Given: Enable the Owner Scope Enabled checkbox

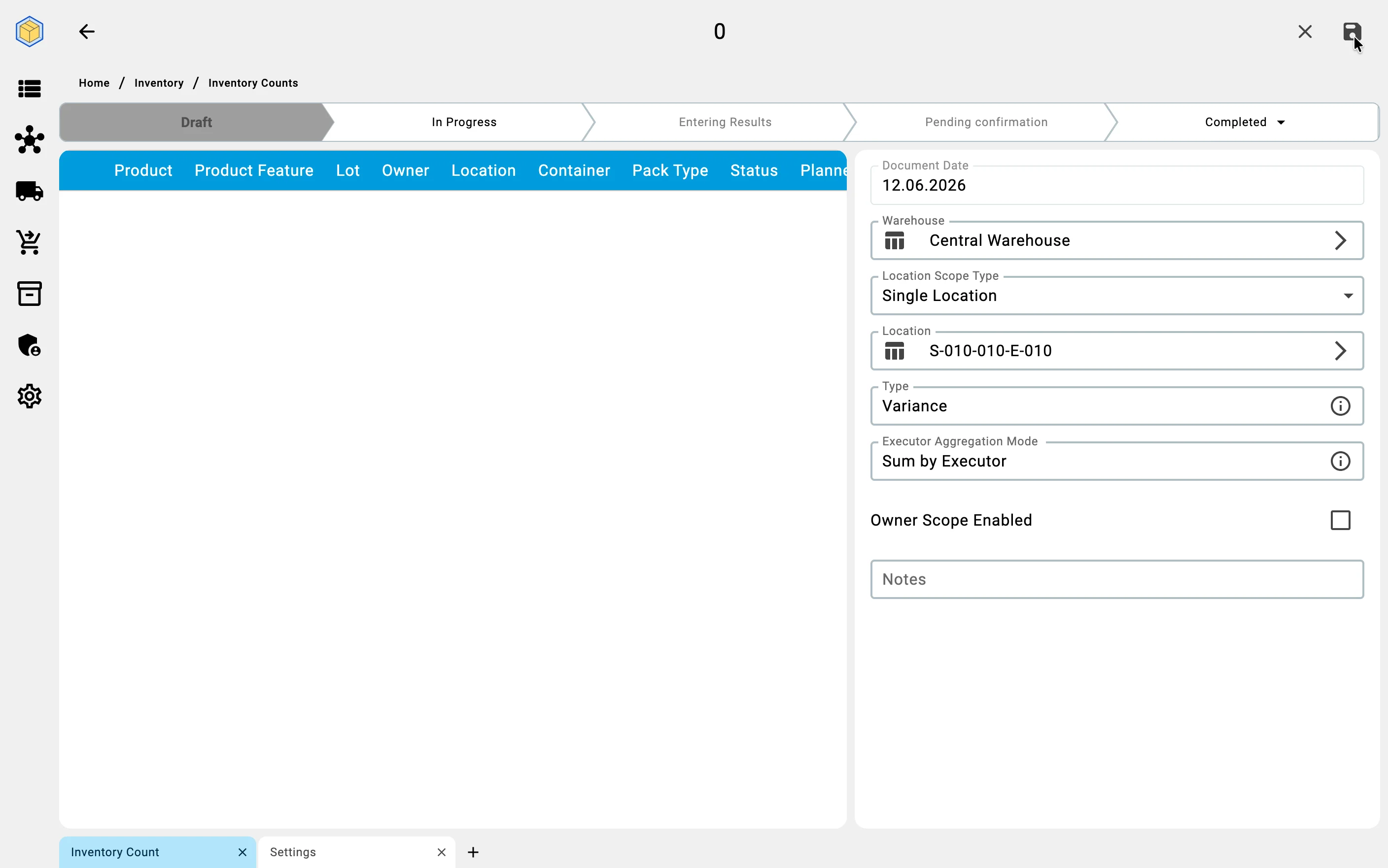Looking at the screenshot, I should click(1340, 520).
